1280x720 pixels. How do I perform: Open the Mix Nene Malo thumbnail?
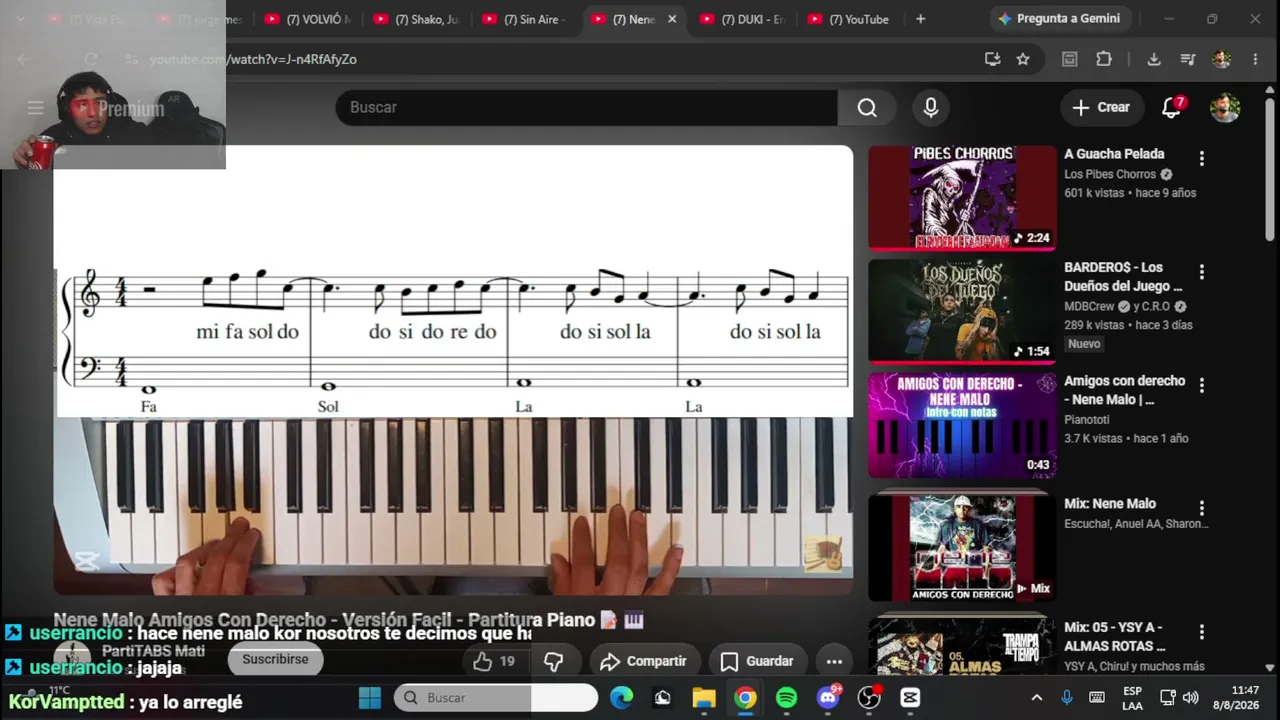pos(962,545)
